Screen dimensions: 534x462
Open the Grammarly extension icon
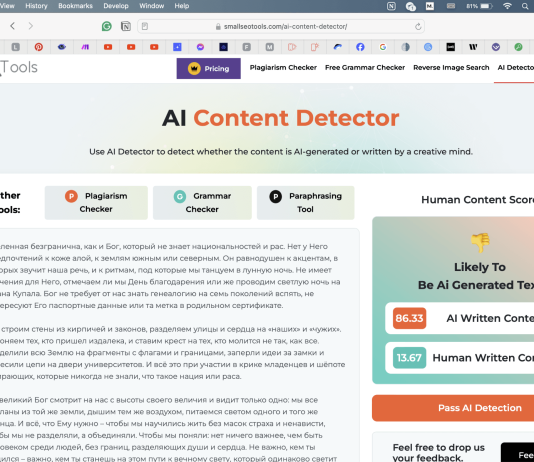(x=107, y=26)
